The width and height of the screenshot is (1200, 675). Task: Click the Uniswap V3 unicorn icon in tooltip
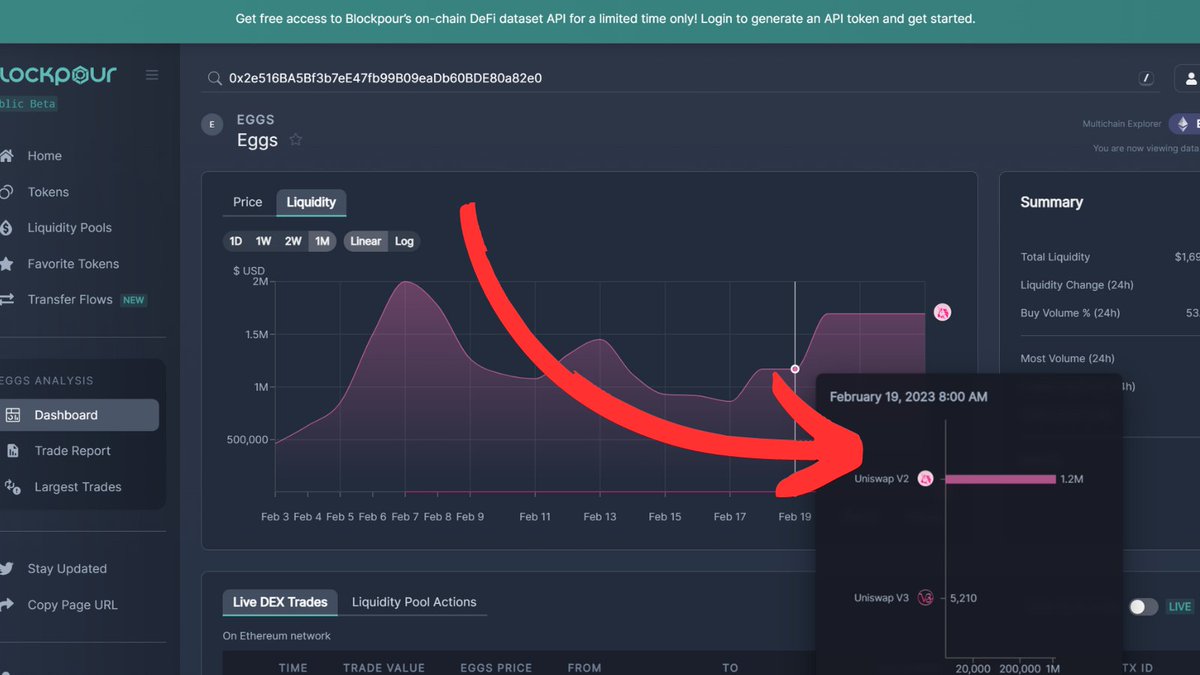click(926, 598)
